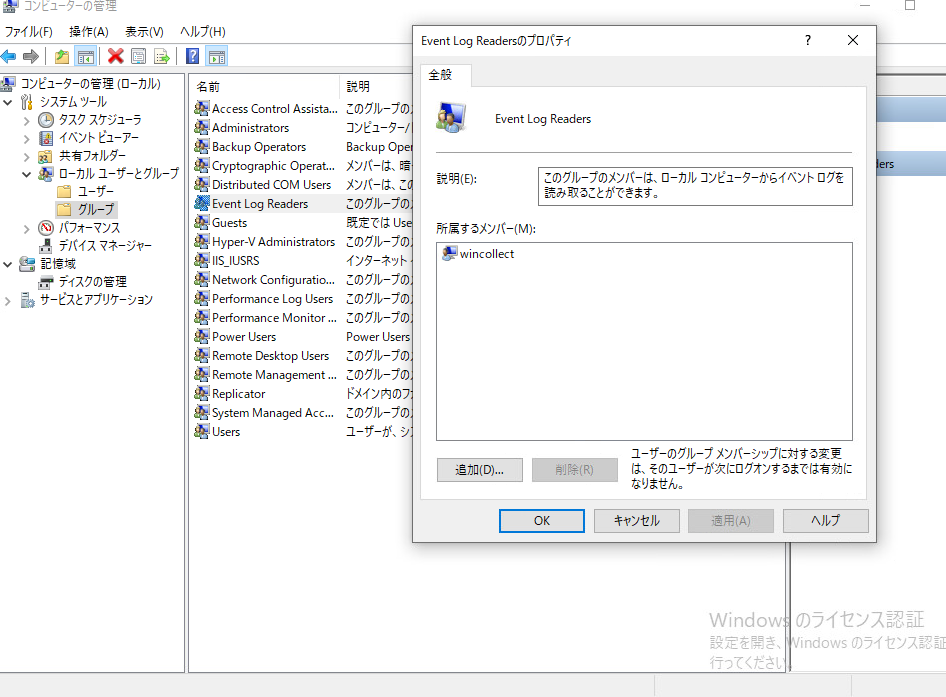This screenshot has width=946, height=697.
Task: Select the Replicator group icon
Action: (x=202, y=393)
